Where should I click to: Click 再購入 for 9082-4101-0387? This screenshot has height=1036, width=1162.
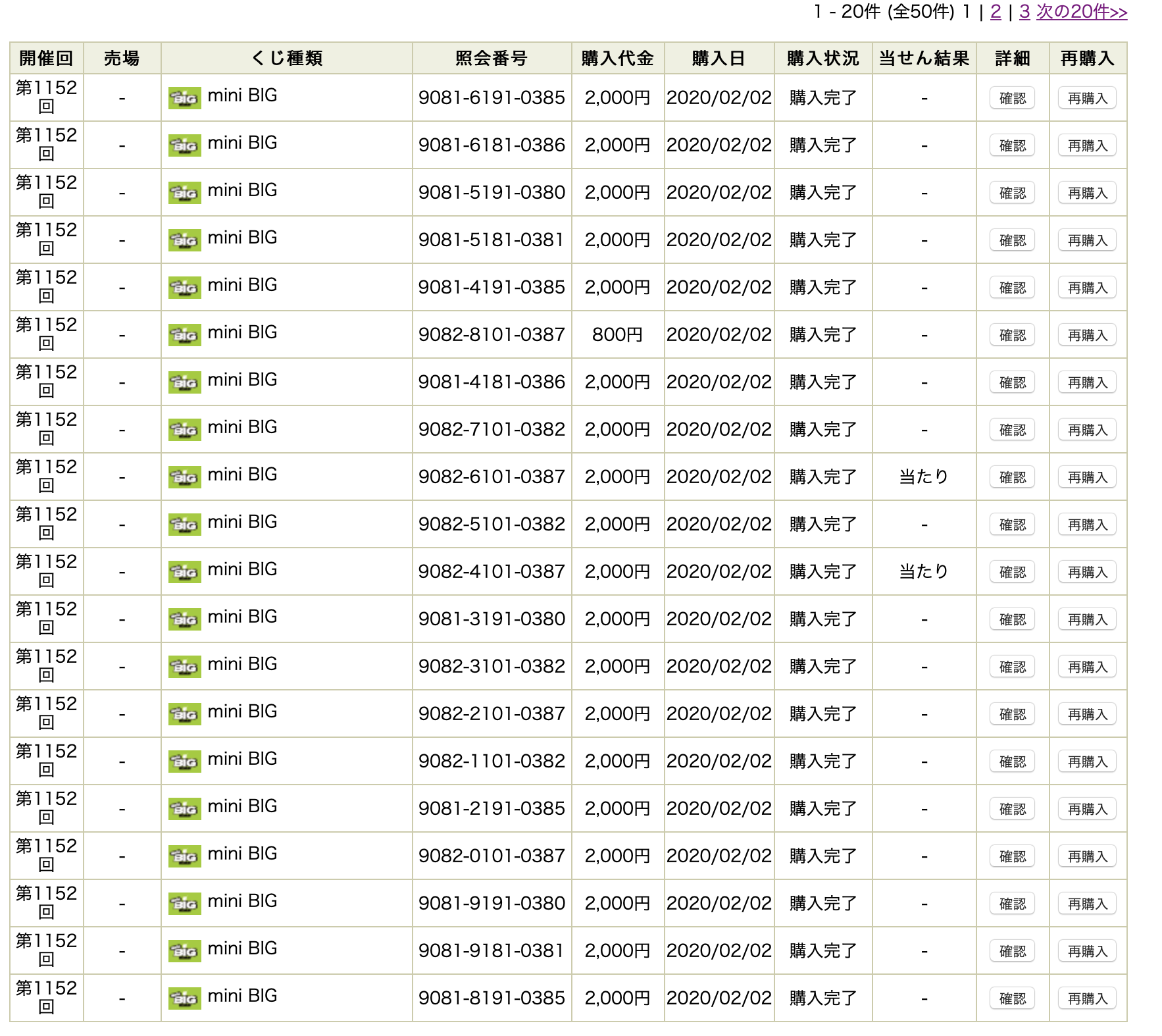pyautogui.click(x=1087, y=572)
